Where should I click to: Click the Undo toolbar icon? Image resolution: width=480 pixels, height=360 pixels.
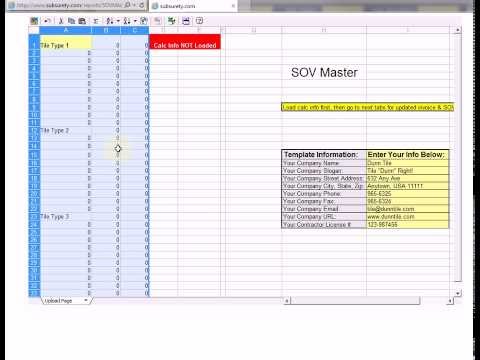[47, 21]
